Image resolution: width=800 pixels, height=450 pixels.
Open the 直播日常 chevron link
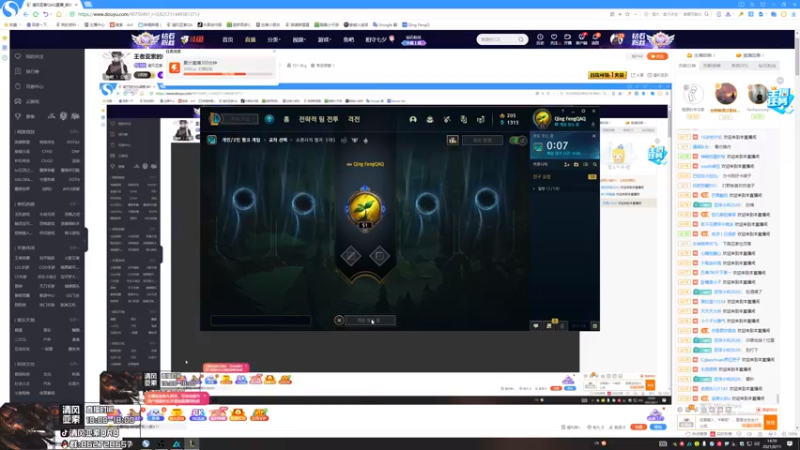751,55
